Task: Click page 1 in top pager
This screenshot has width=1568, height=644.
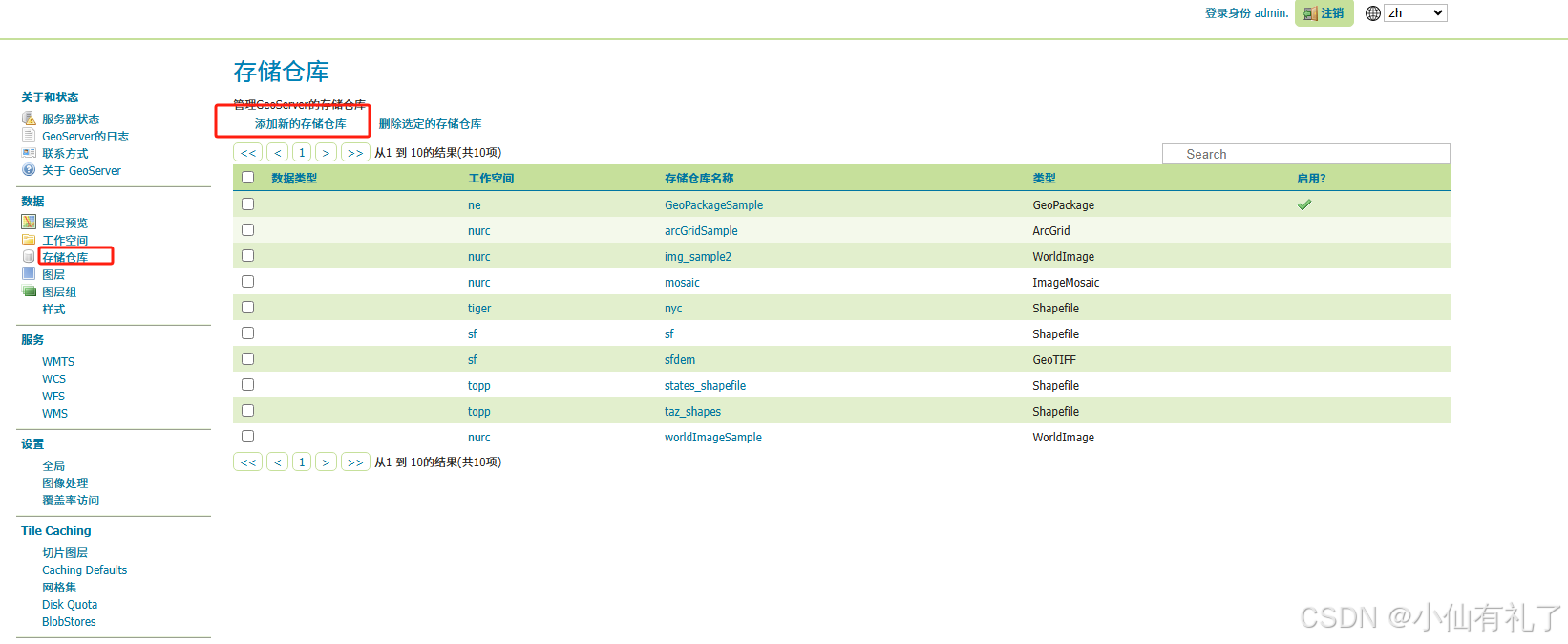Action: click(x=302, y=153)
